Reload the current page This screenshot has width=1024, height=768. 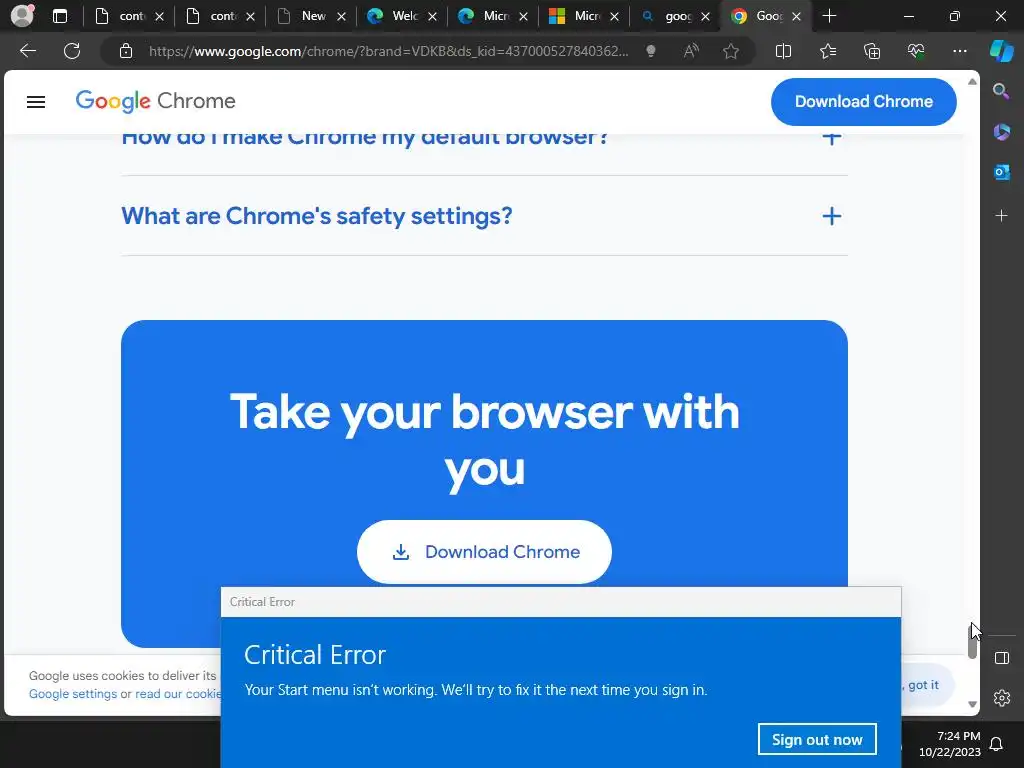pos(72,51)
